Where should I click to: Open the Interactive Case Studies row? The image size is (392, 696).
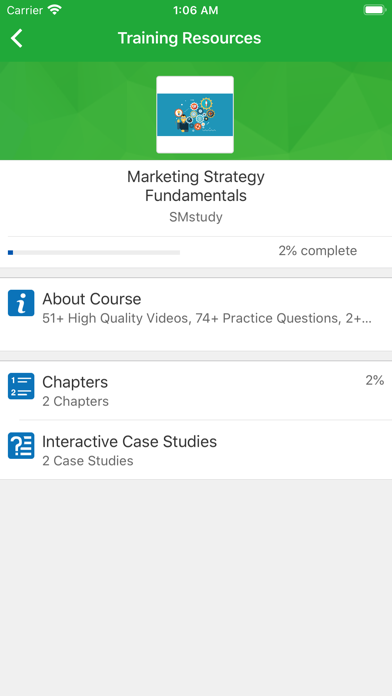pyautogui.click(x=196, y=450)
